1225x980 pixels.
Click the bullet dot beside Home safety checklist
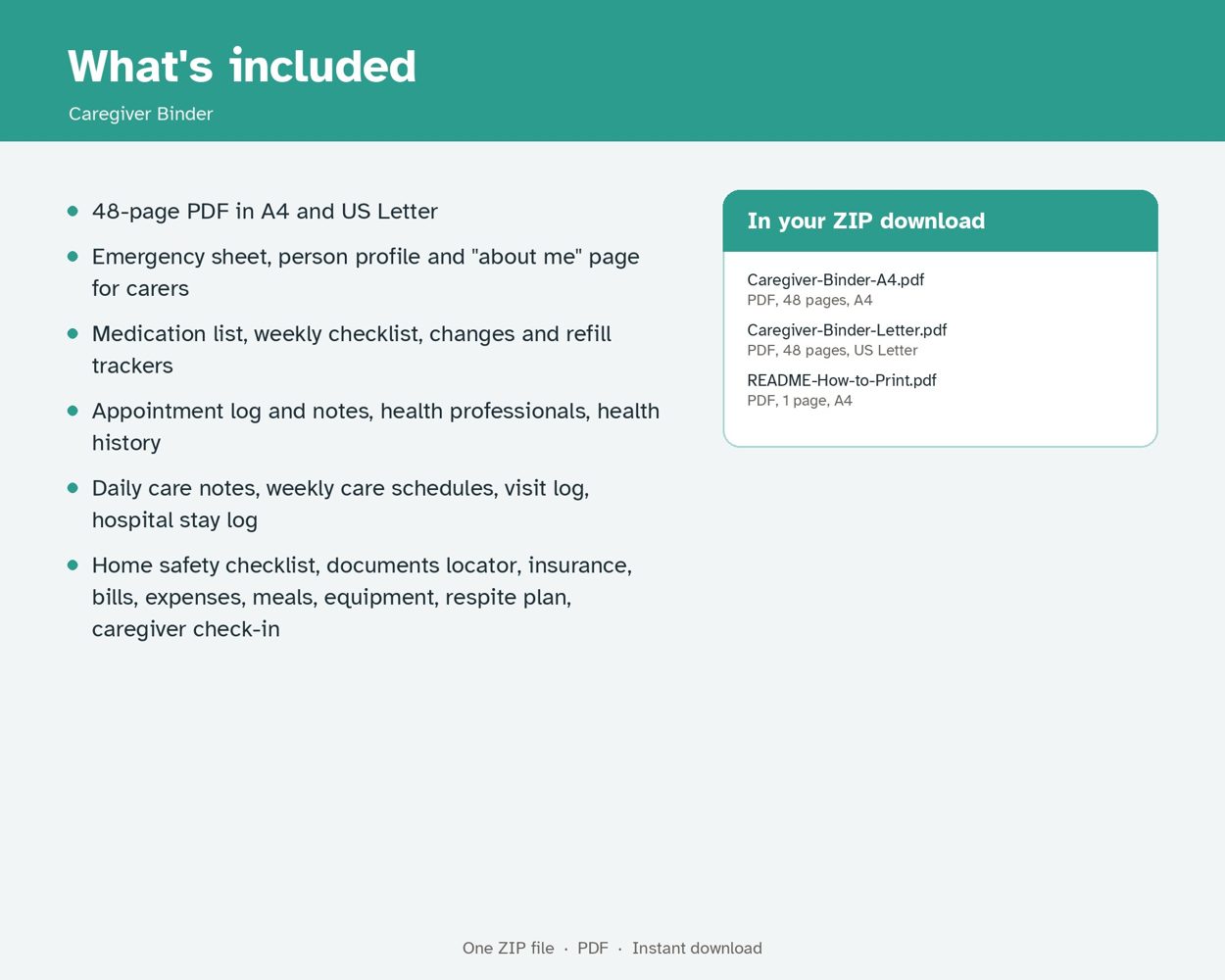pos(73,564)
